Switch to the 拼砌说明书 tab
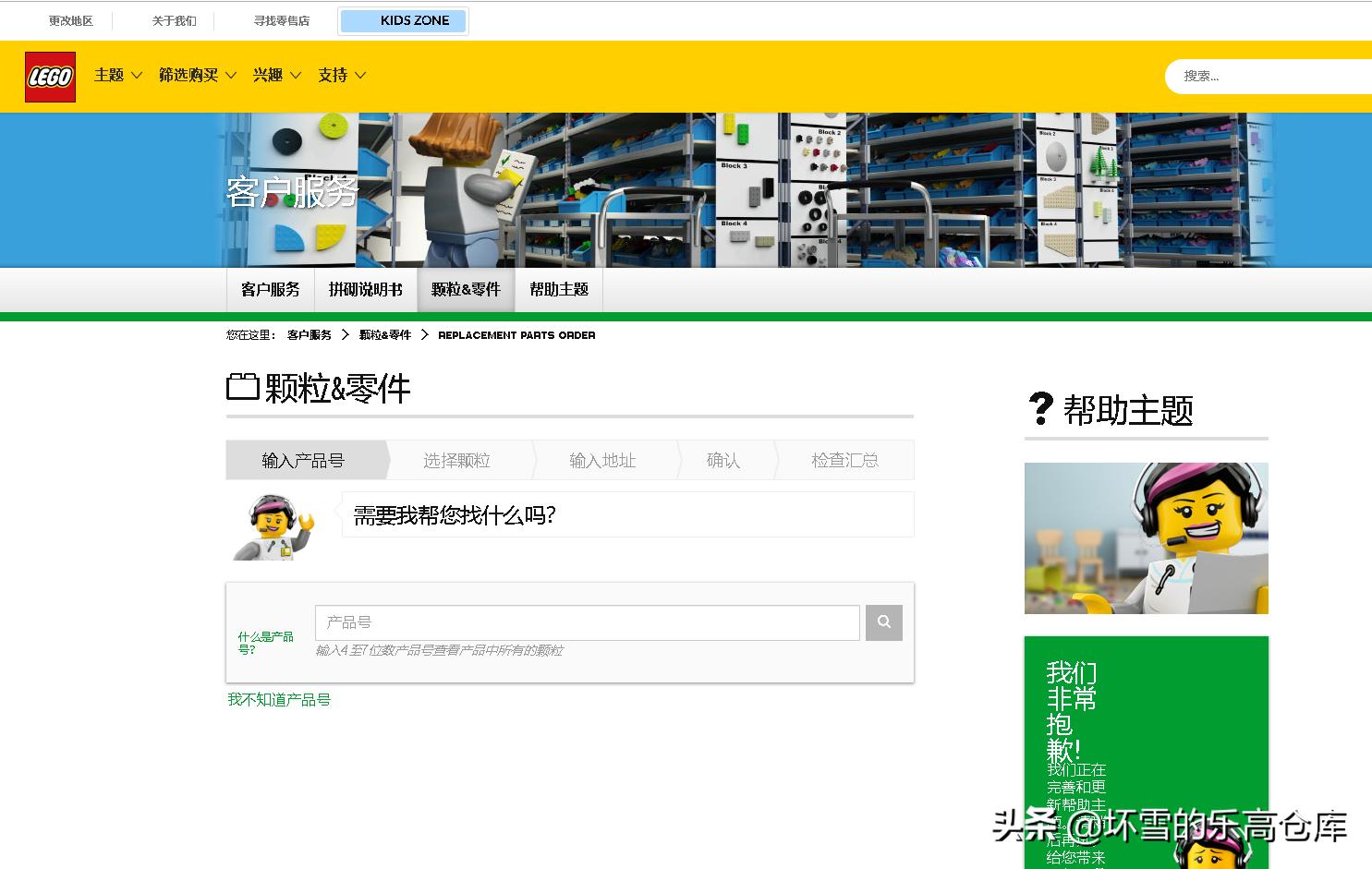1372x869 pixels. coord(365,289)
